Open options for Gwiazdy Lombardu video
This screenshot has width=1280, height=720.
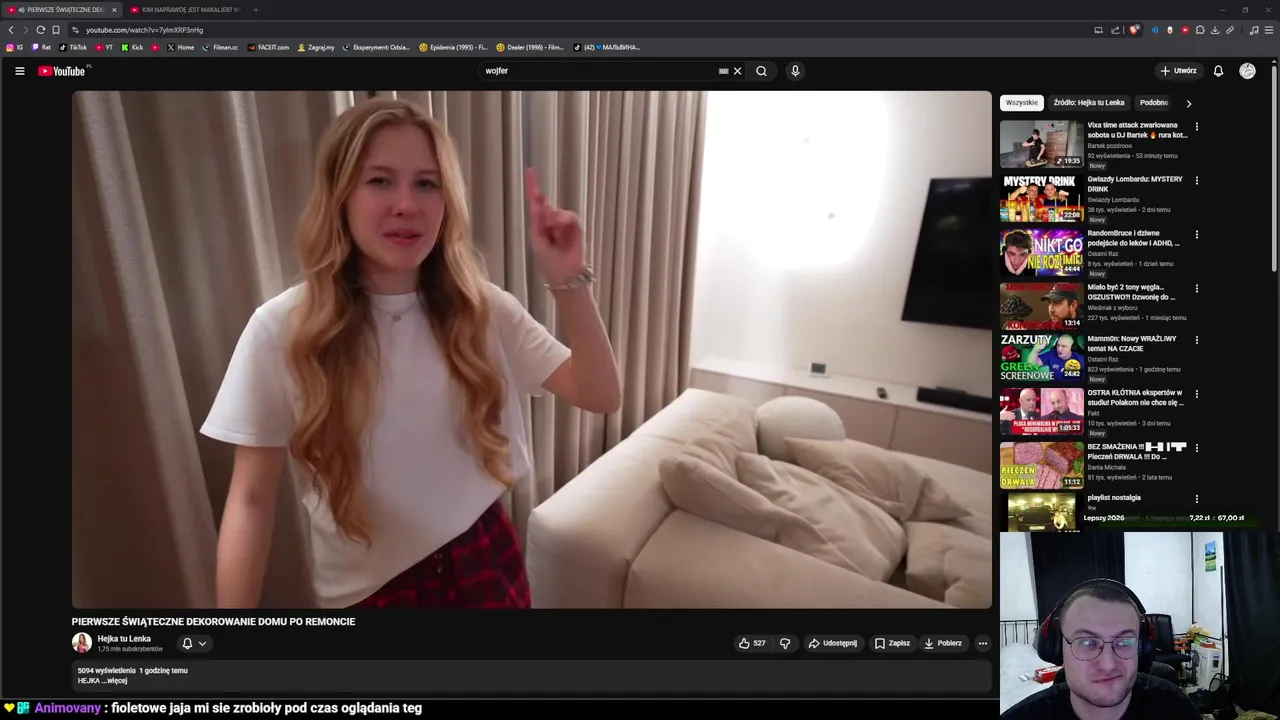1196,181
